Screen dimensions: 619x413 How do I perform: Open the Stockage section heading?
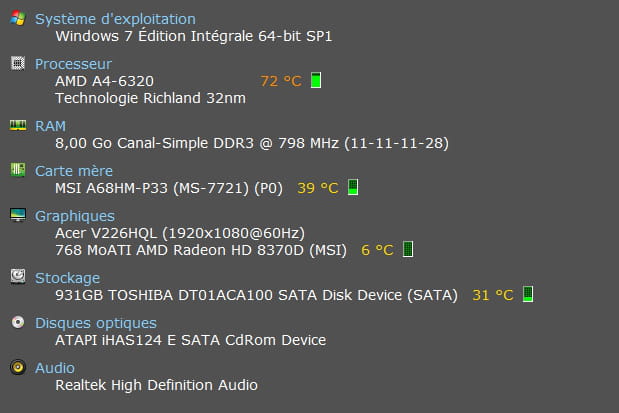pyautogui.click(x=67, y=278)
